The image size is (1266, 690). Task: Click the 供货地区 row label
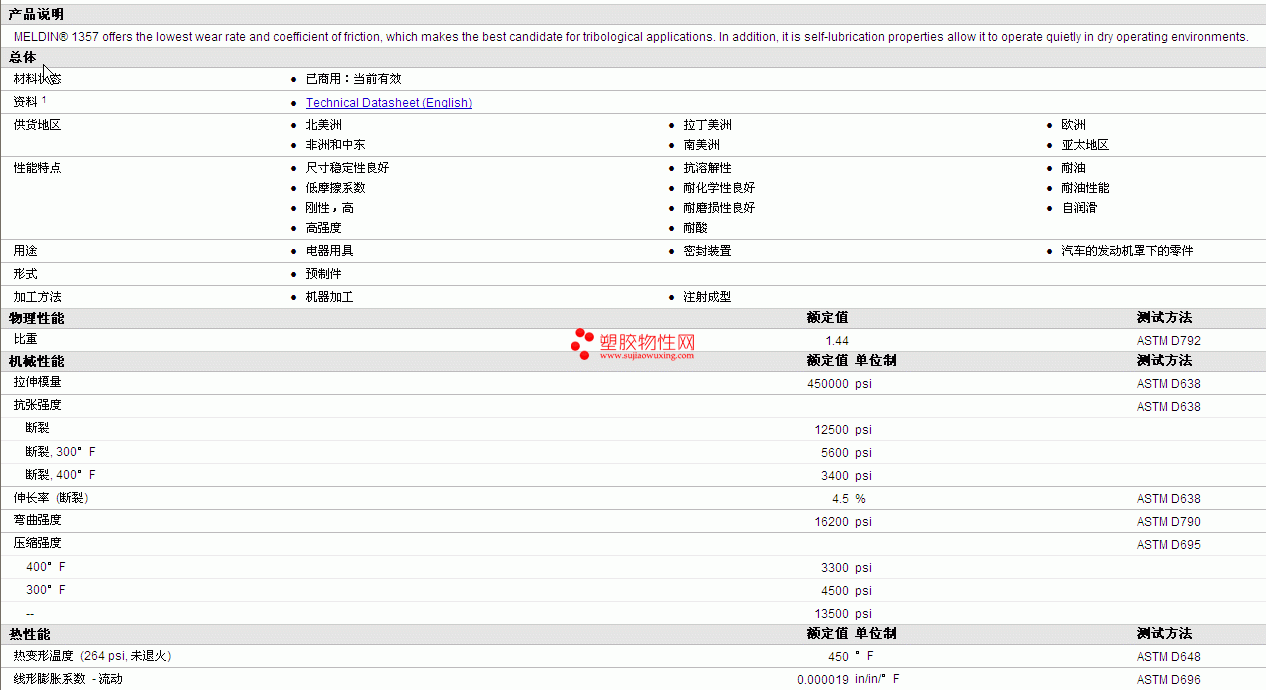[37, 125]
